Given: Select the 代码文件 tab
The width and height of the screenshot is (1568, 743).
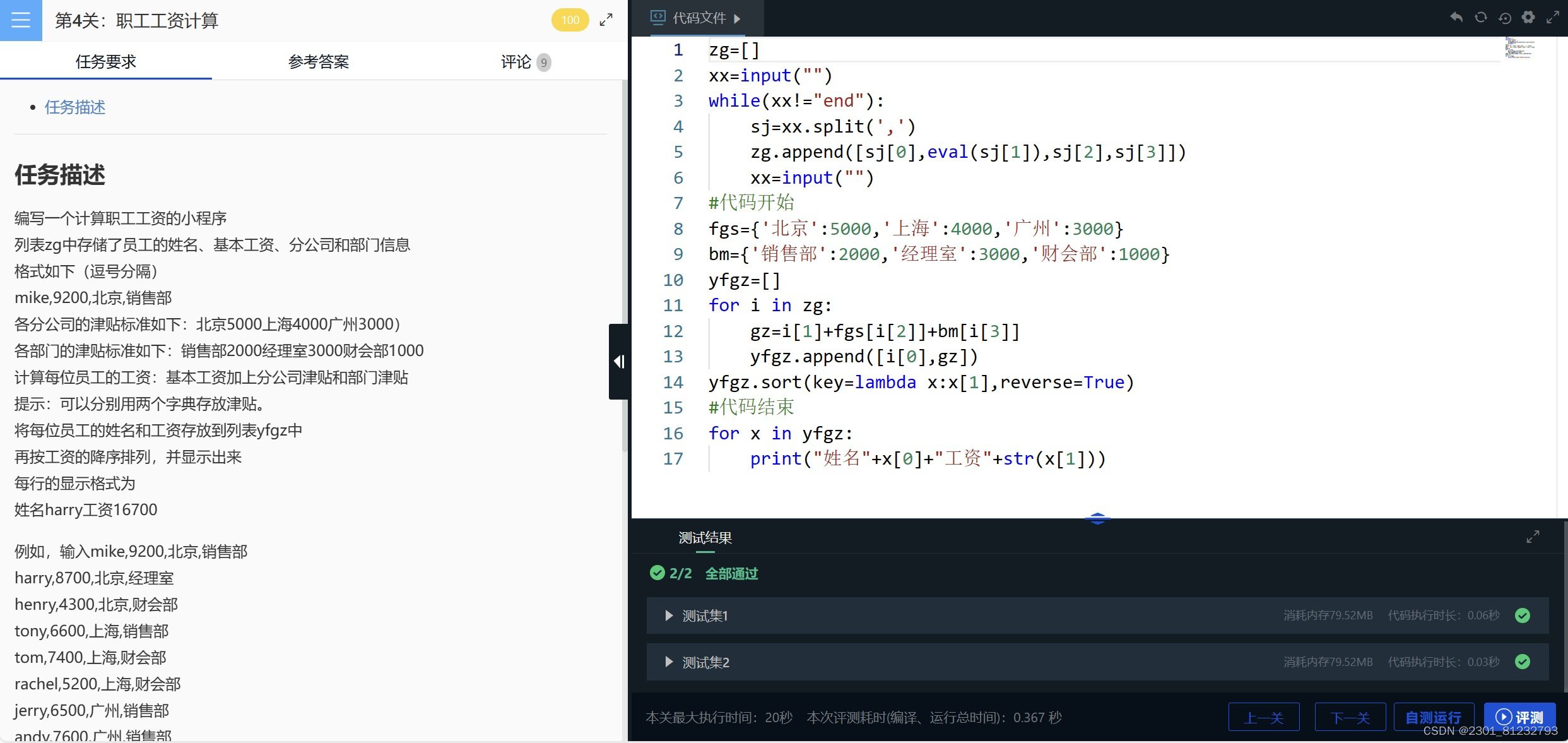Looking at the screenshot, I should pos(697,18).
